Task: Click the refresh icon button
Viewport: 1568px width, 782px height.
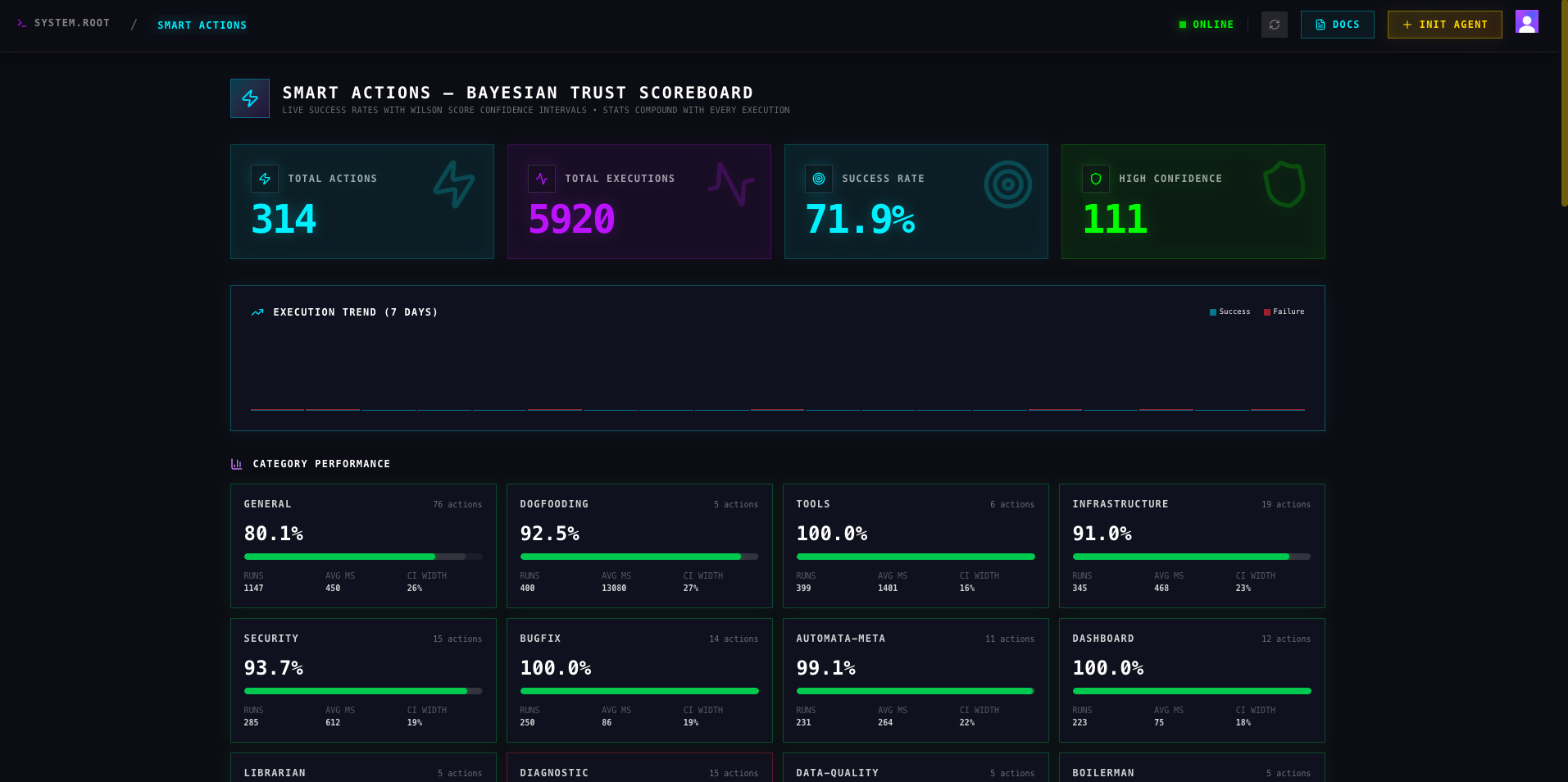Action: (1274, 25)
